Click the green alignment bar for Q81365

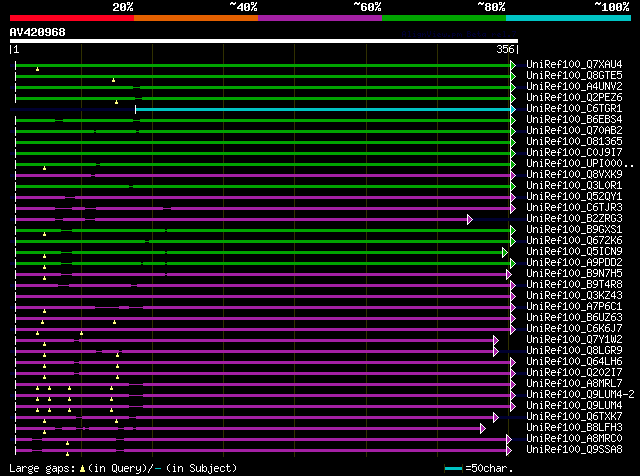pyautogui.click(x=263, y=142)
